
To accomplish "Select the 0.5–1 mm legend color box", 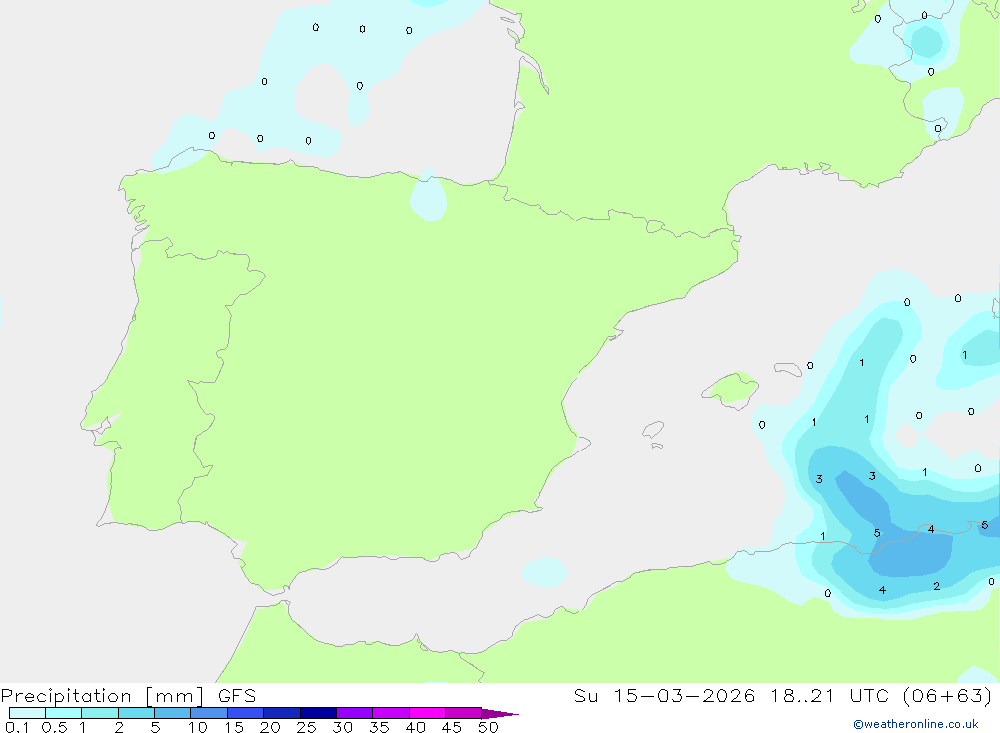I will (63, 713).
